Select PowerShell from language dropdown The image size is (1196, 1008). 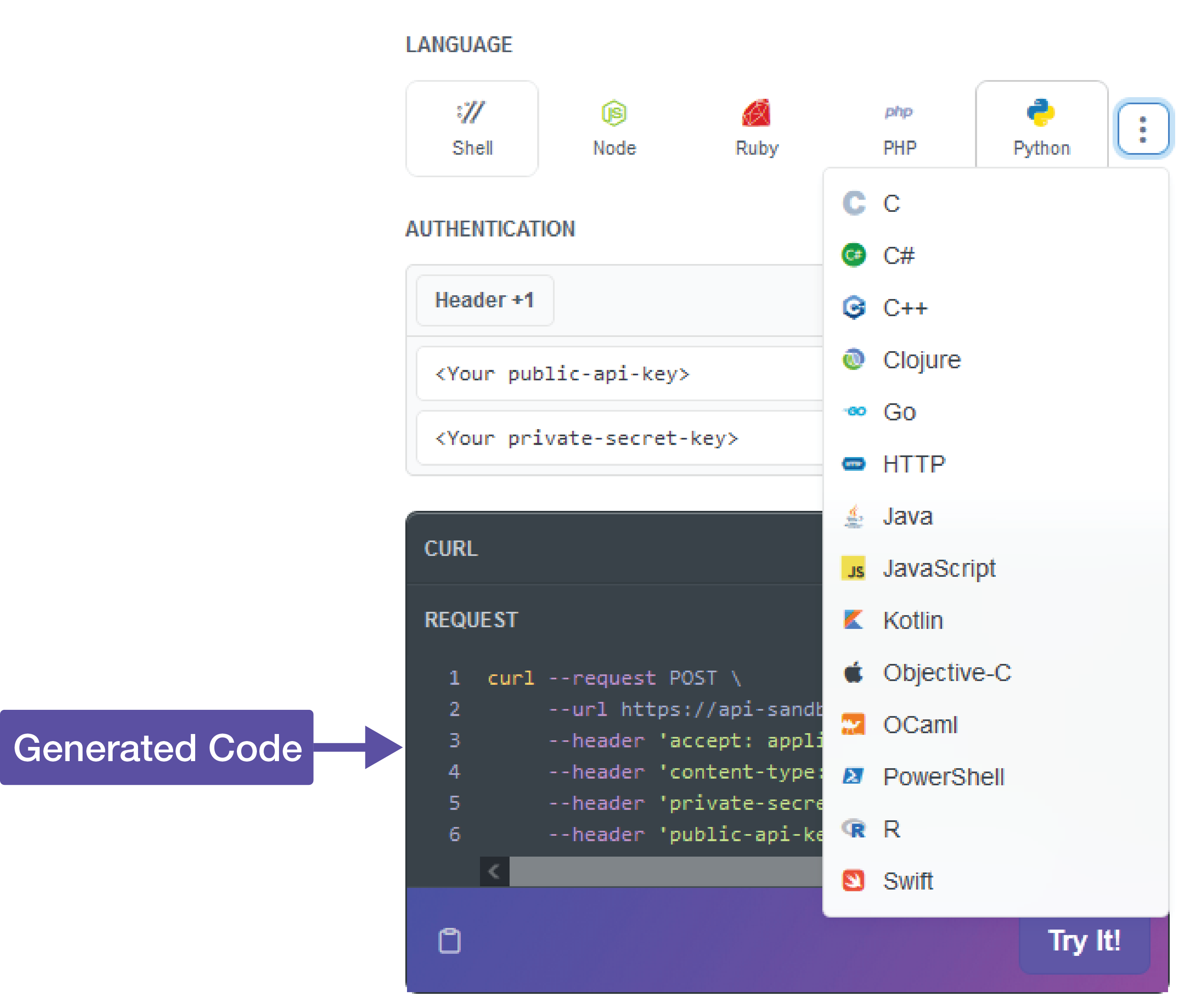point(943,777)
